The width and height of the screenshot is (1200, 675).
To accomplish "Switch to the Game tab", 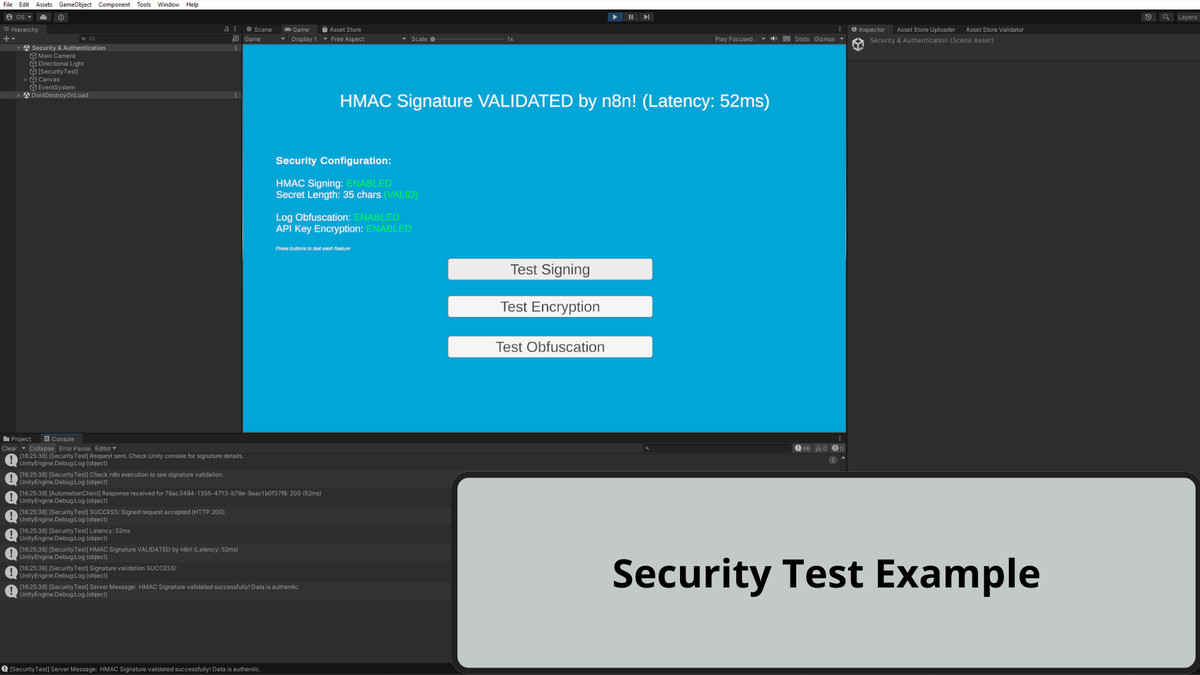I will coord(297,30).
